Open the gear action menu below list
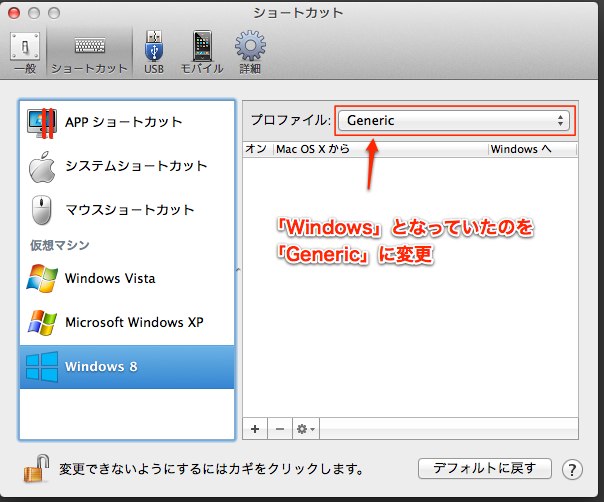The image size is (604, 502). pos(306,429)
